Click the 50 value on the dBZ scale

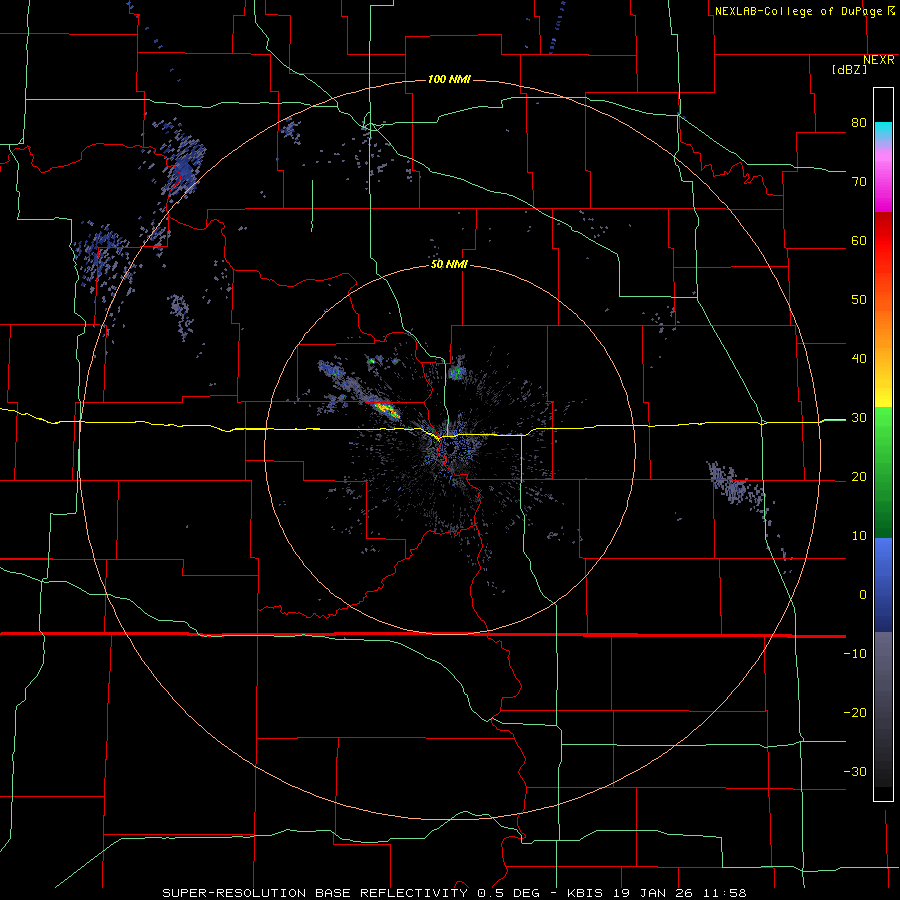(x=859, y=300)
